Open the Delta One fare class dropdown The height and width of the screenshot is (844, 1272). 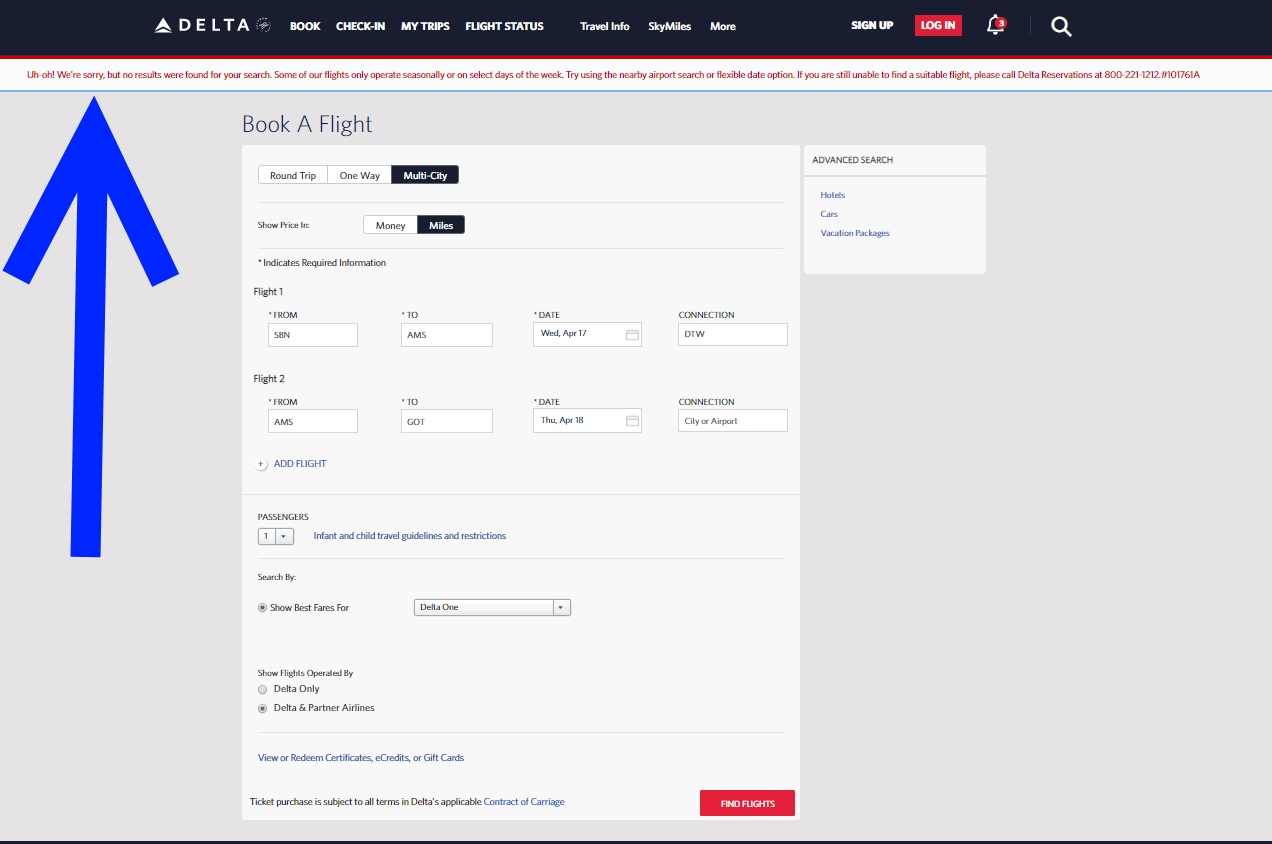[561, 607]
